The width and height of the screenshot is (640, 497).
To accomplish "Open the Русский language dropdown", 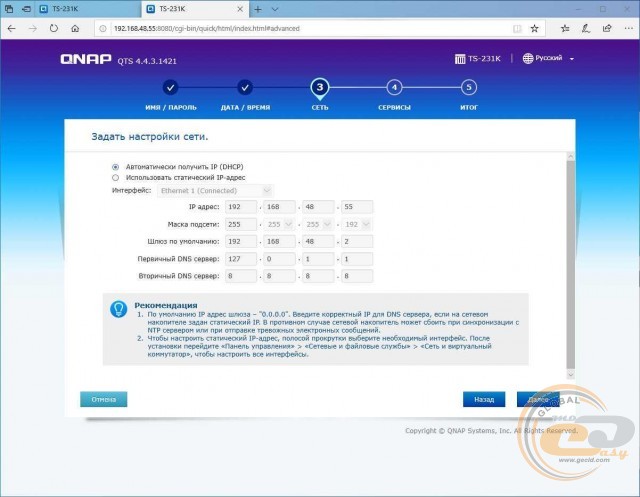I will coord(549,58).
